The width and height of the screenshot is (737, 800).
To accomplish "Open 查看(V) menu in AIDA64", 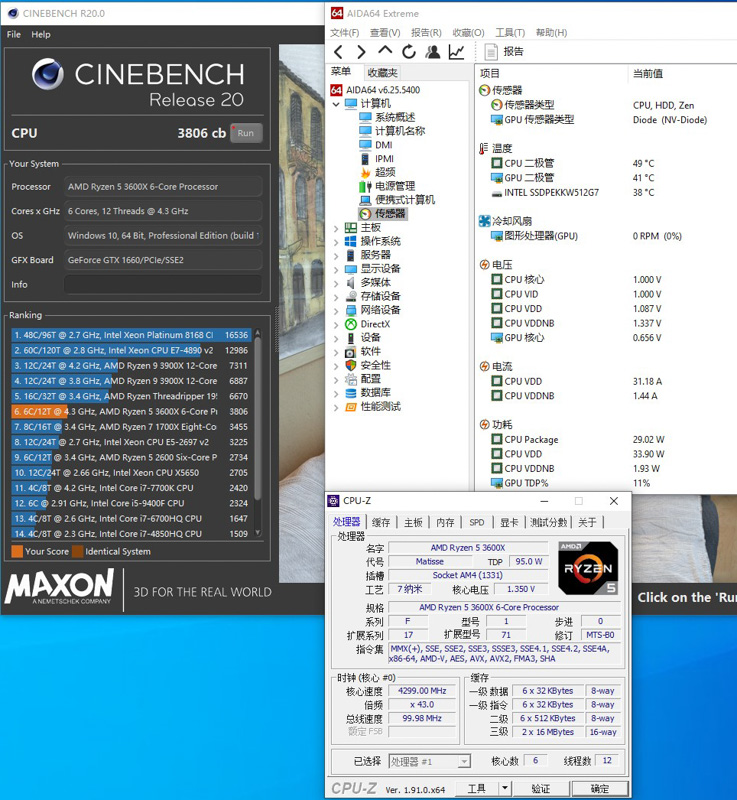I will [x=385, y=33].
